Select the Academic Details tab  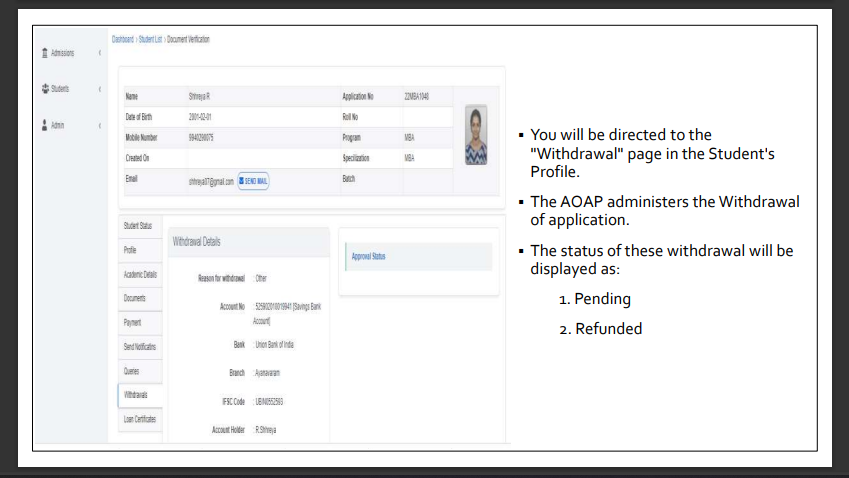click(140, 274)
